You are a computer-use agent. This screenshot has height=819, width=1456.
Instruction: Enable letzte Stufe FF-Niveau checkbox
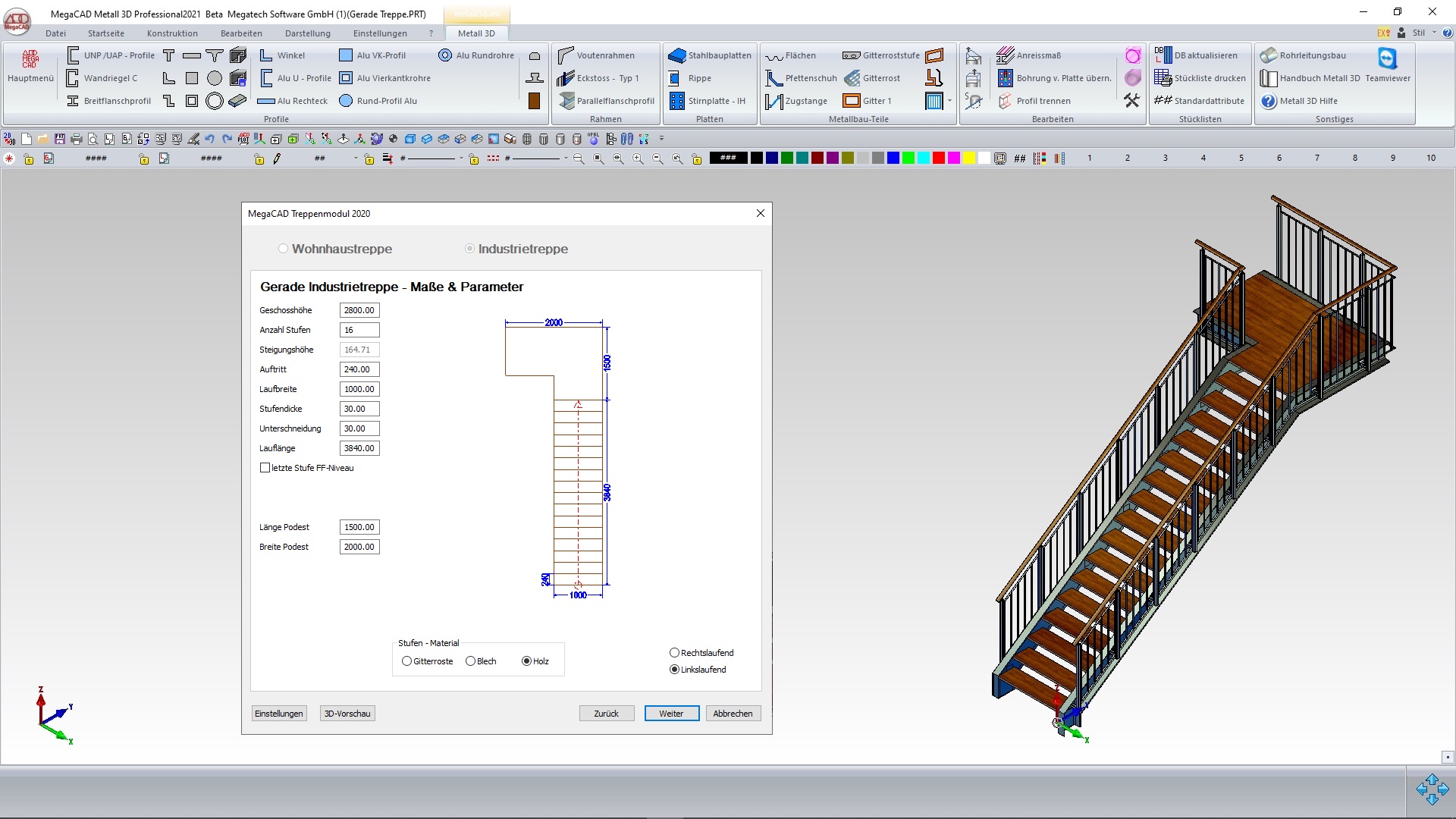(x=265, y=468)
